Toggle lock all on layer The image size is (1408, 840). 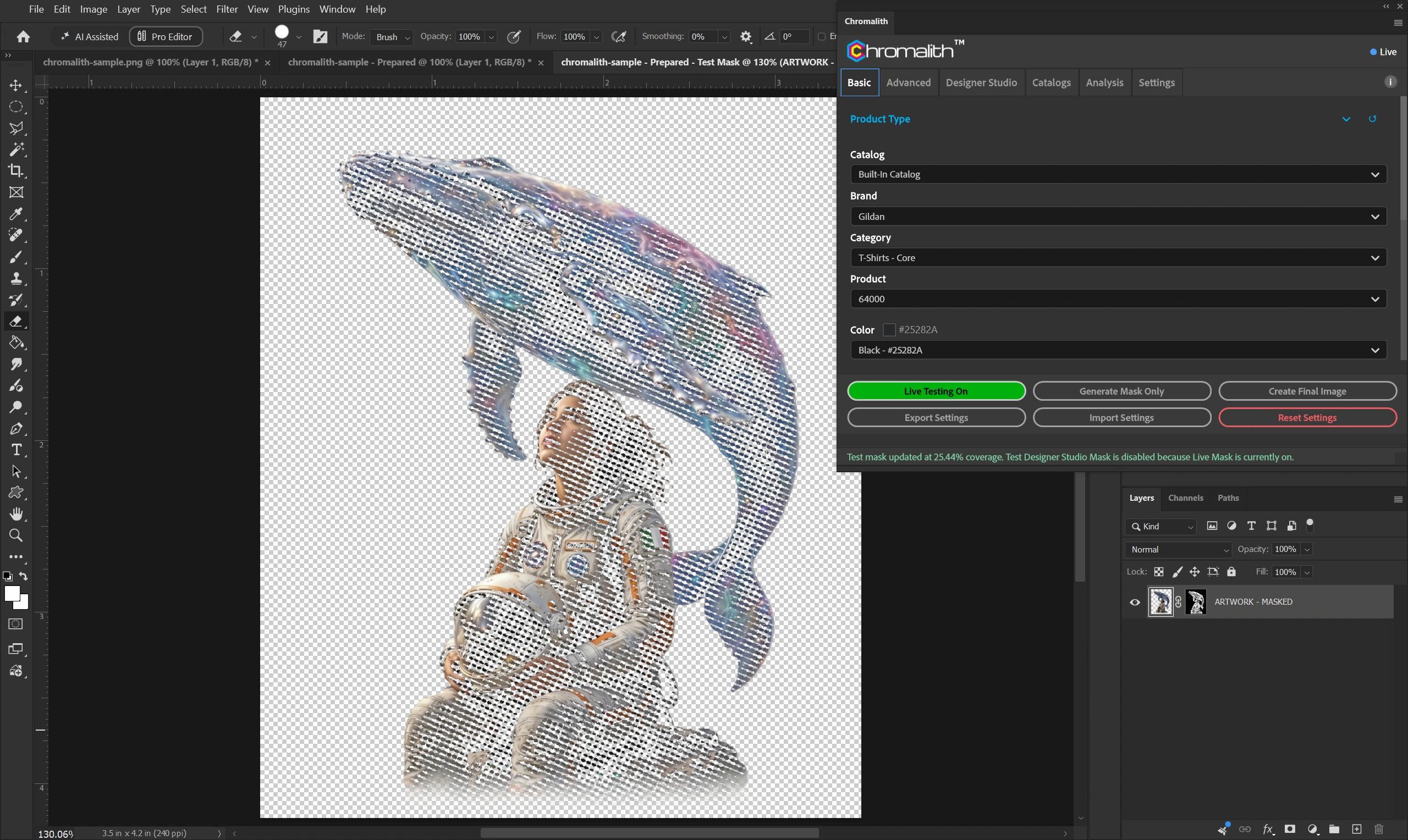1231,572
